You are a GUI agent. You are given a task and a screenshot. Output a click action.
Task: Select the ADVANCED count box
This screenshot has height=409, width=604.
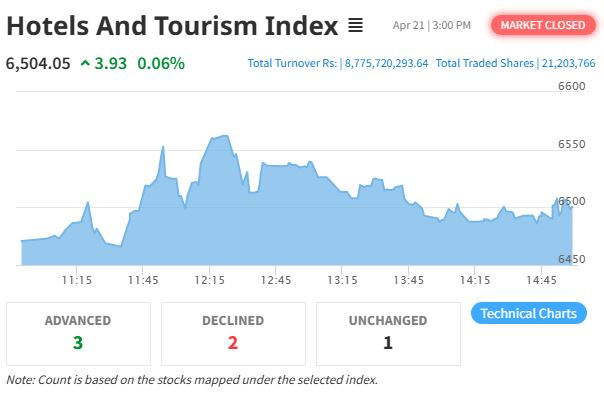point(79,334)
